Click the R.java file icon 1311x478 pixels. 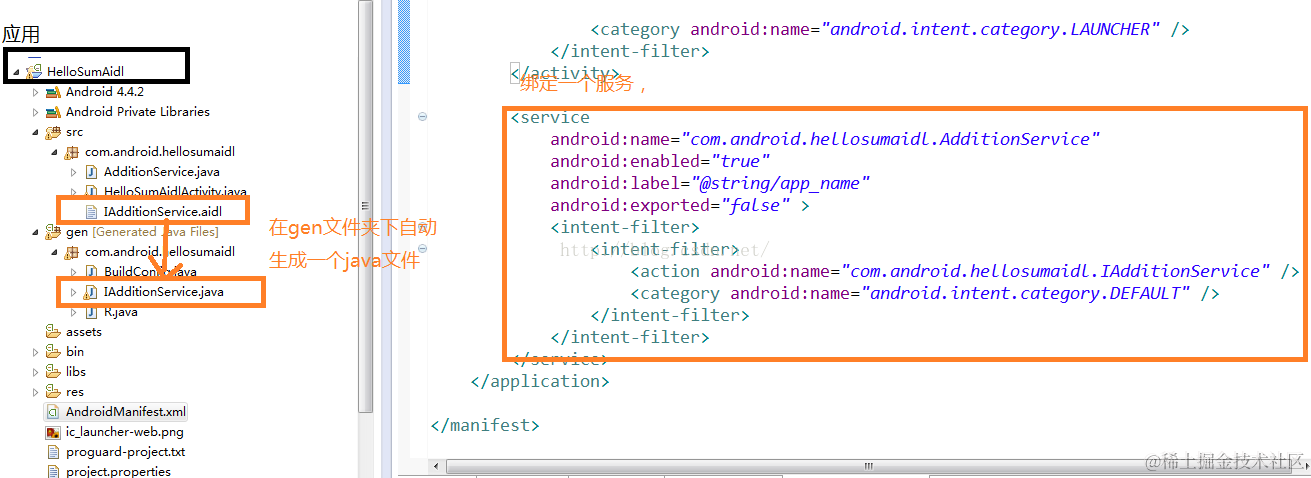pos(91,312)
